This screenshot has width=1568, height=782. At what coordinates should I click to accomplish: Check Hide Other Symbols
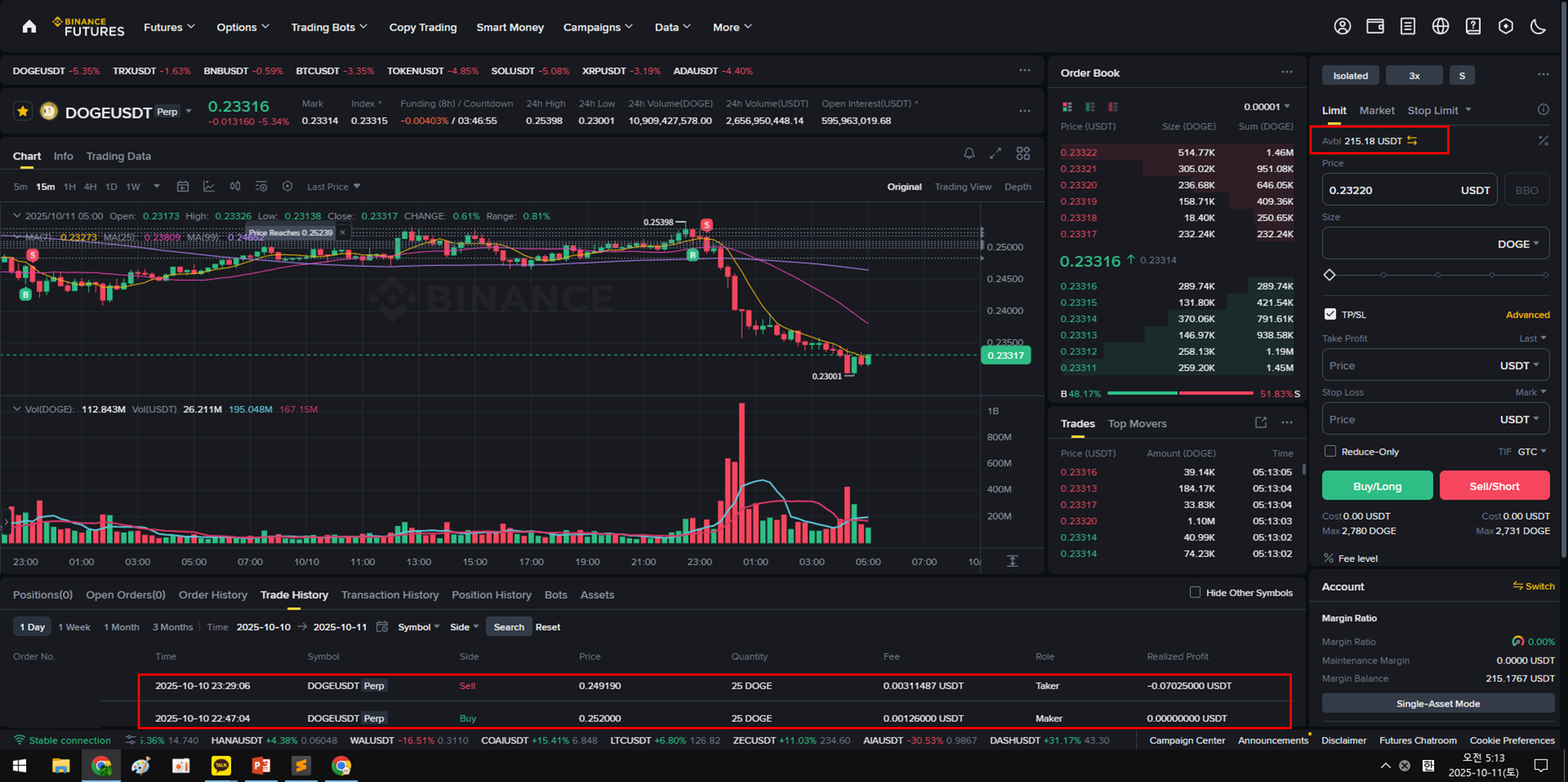coord(1195,592)
